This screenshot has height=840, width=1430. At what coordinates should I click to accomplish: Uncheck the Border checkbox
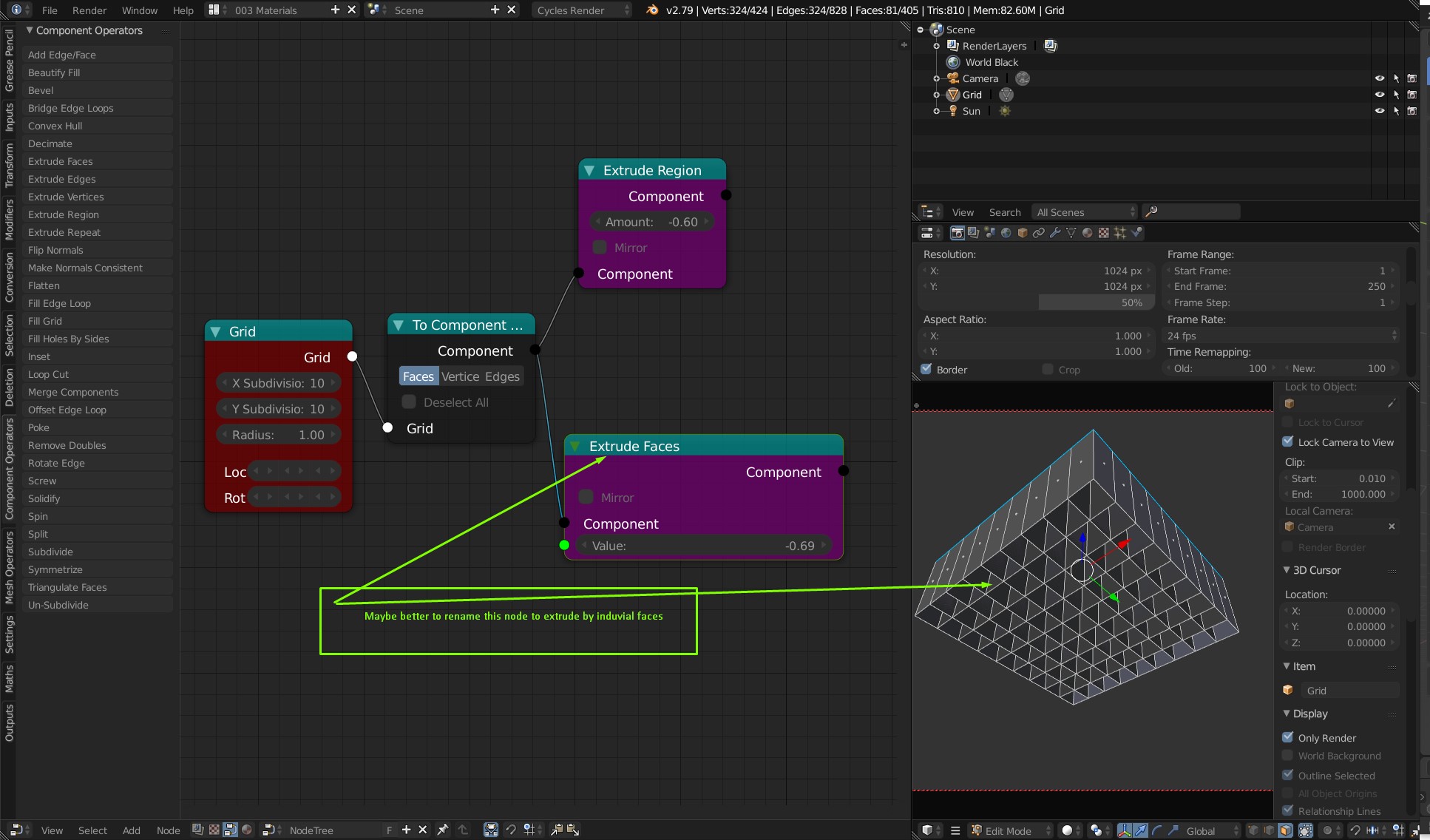[926, 369]
